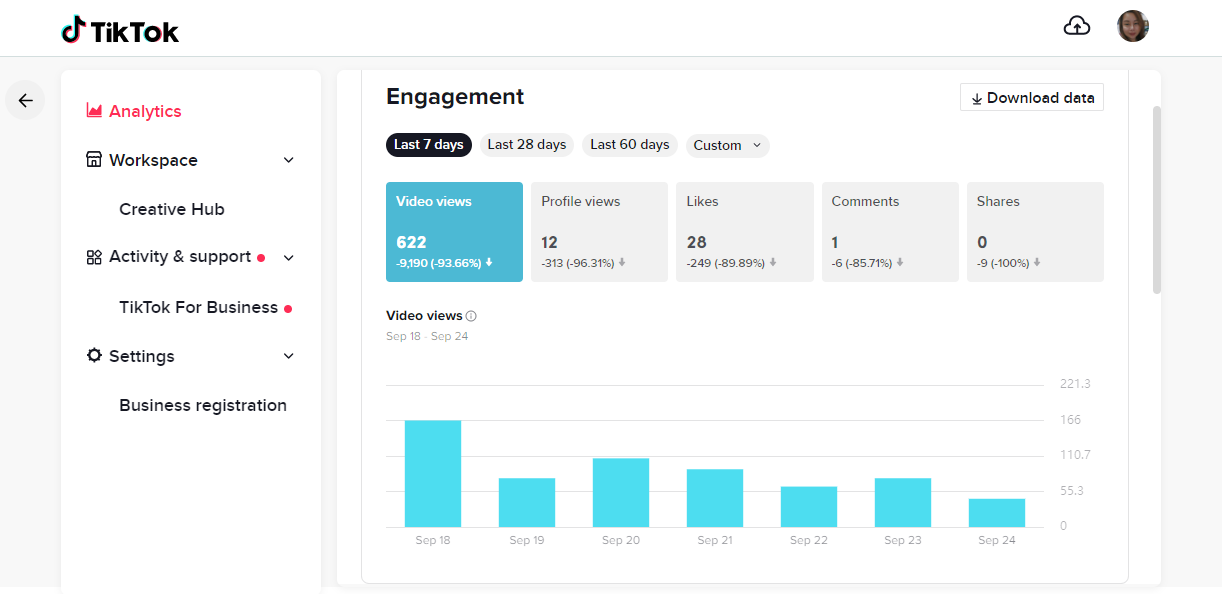Click the Download data button

(x=1032, y=98)
